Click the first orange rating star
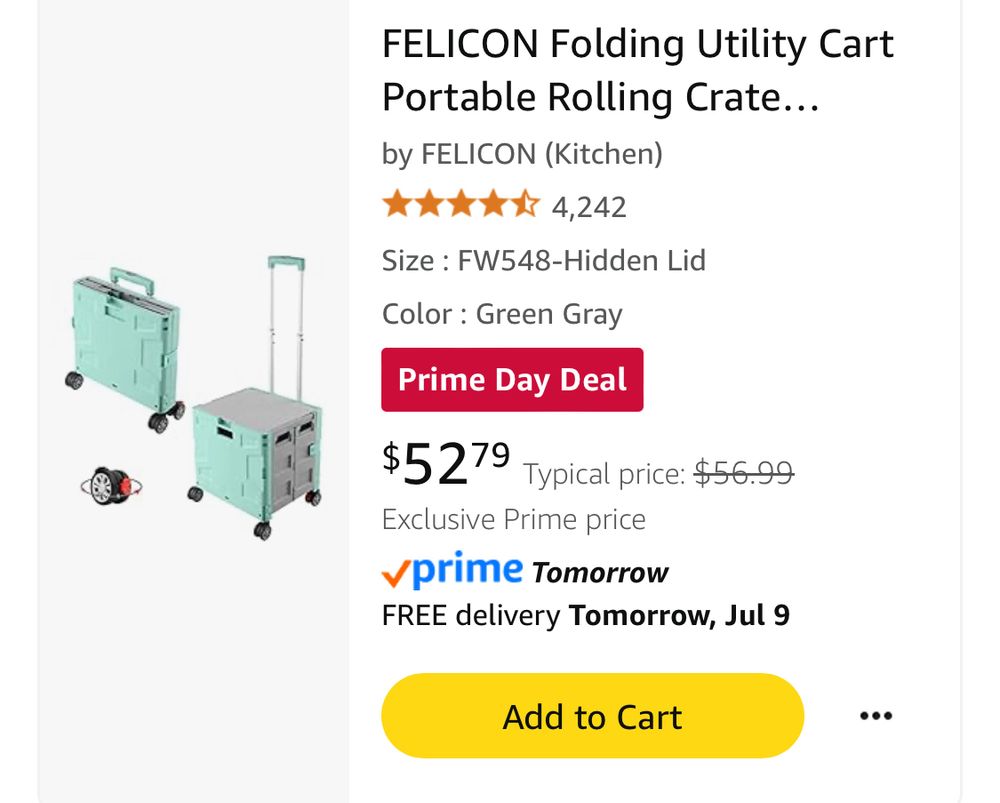 397,204
